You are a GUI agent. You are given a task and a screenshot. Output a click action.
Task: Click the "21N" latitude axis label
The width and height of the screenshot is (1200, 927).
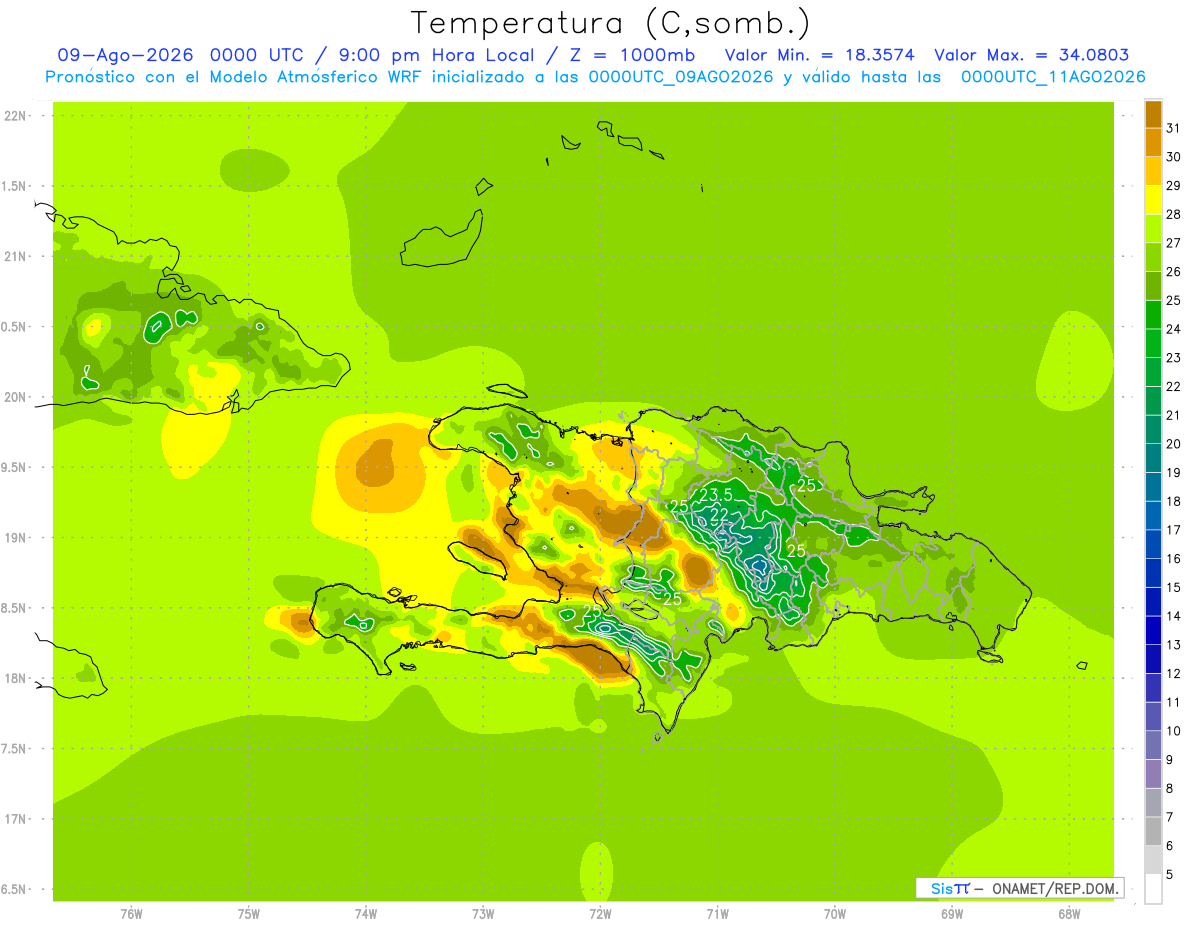[17, 257]
